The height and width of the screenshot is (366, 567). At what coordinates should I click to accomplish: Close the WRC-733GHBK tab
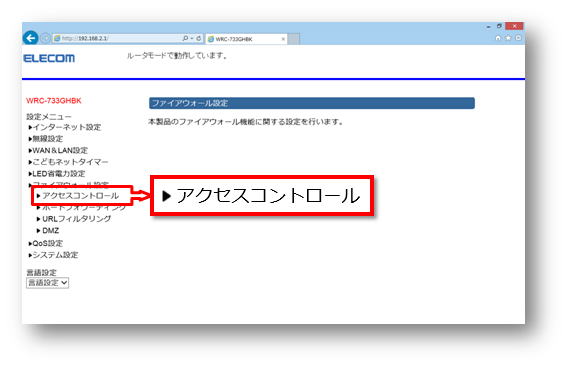click(x=283, y=39)
